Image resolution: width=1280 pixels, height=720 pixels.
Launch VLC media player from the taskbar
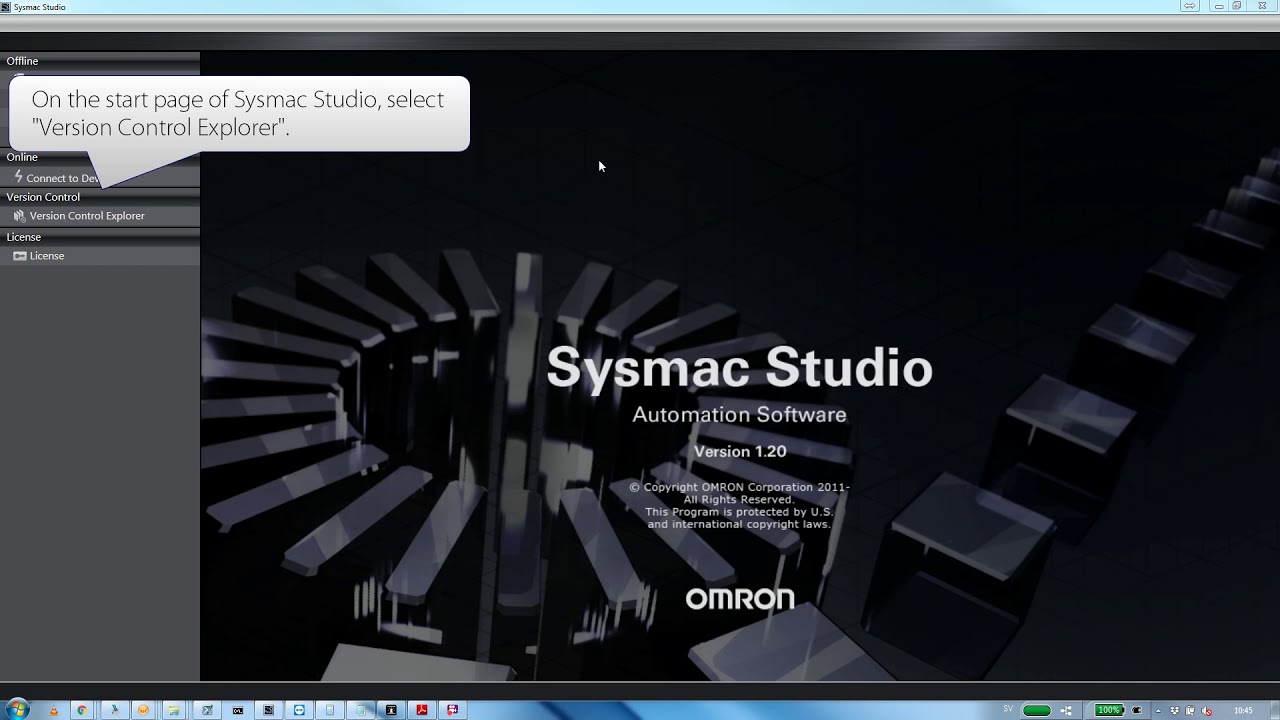53,710
